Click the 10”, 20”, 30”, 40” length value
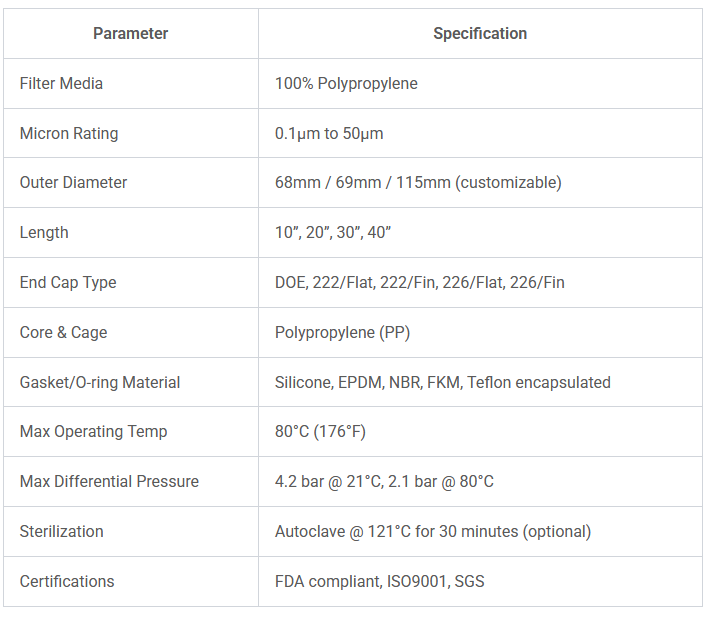709x620 pixels. (332, 233)
